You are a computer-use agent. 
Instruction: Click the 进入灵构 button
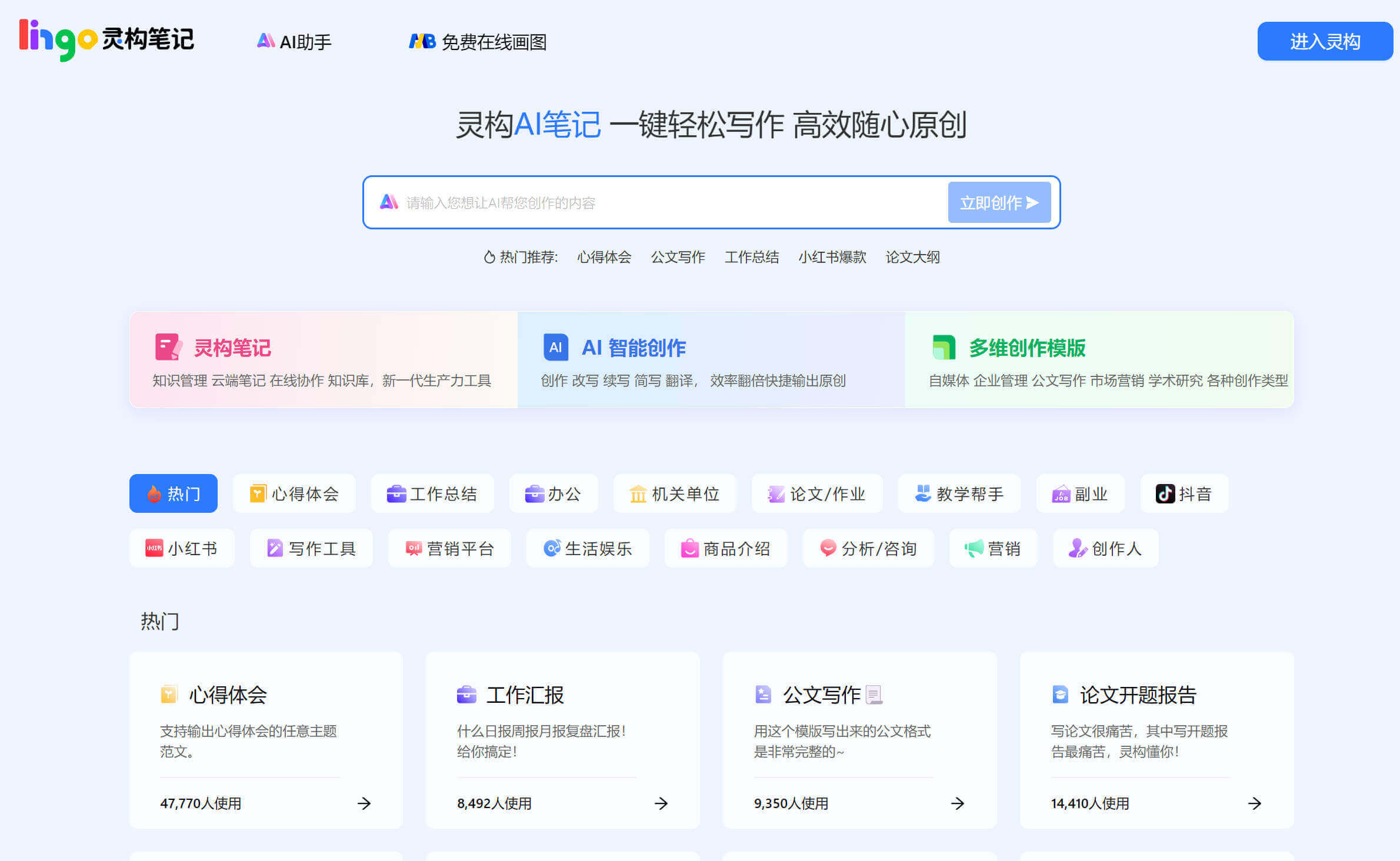[1325, 41]
